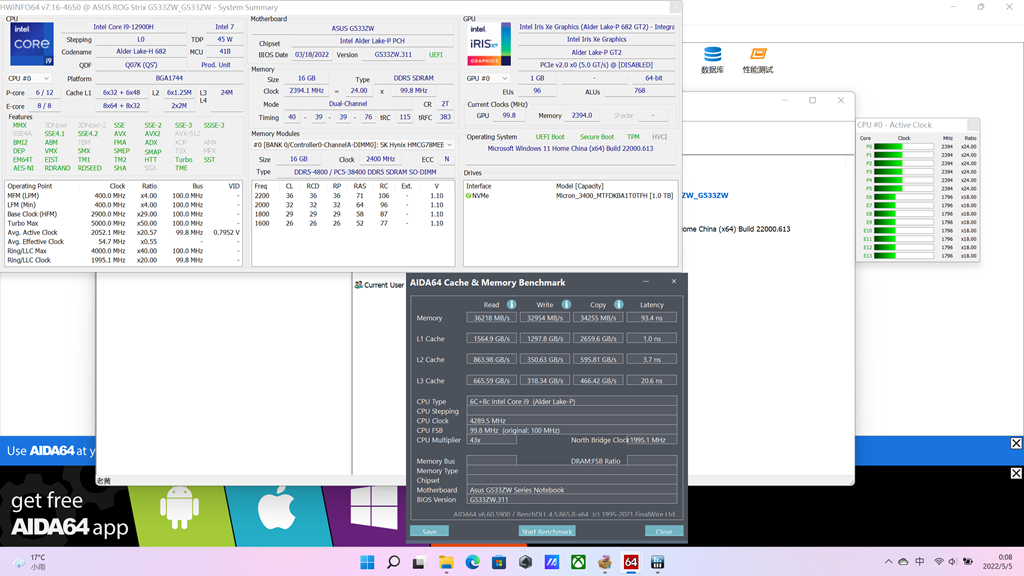The height and width of the screenshot is (576, 1024).
Task: Click the 'Current User' item in AIDA64
Action: (x=379, y=285)
